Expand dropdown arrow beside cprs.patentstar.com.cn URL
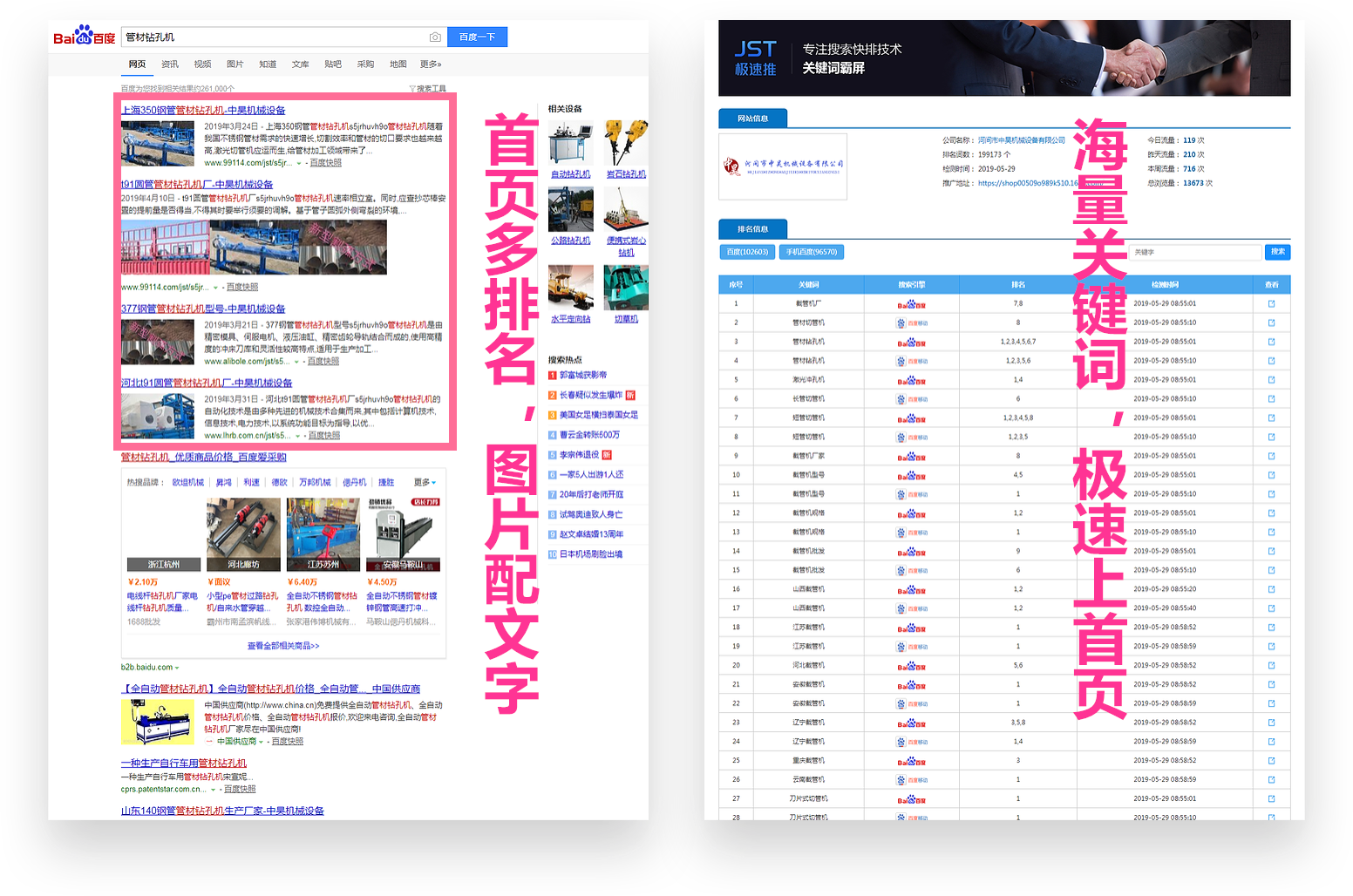Screen dimensions: 1353x896 click(213, 790)
